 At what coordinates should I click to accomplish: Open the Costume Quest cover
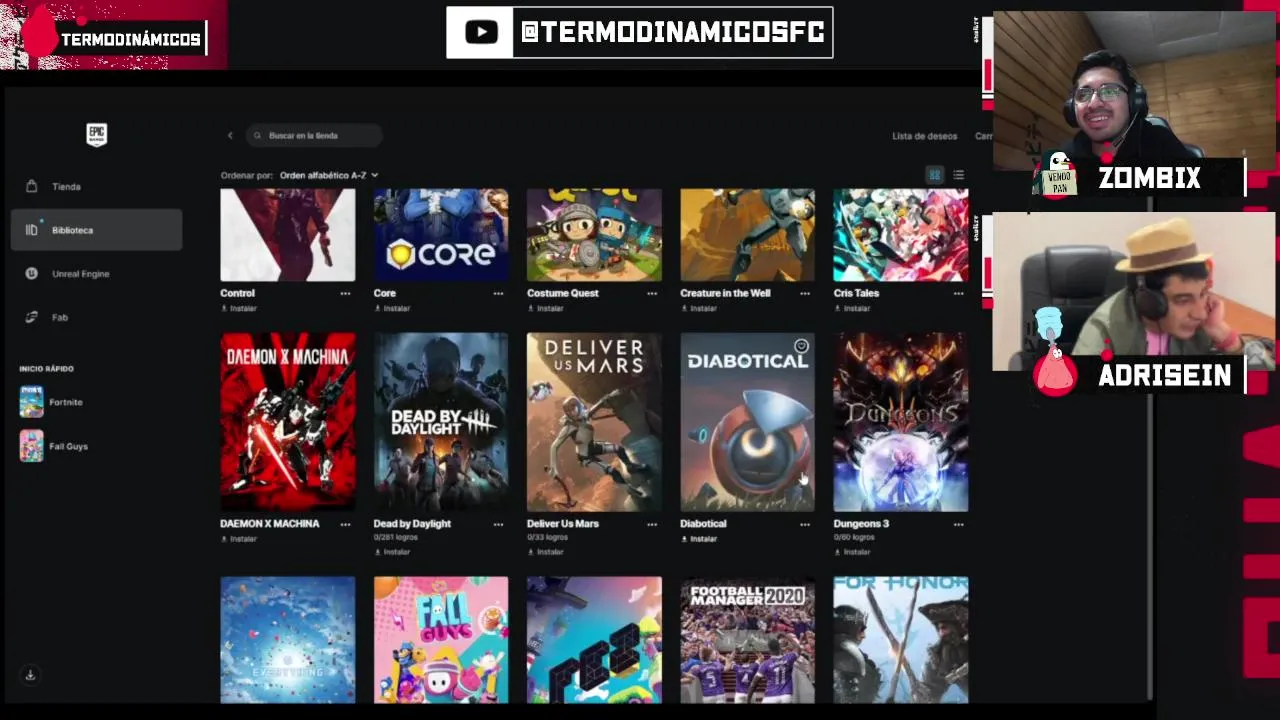594,235
